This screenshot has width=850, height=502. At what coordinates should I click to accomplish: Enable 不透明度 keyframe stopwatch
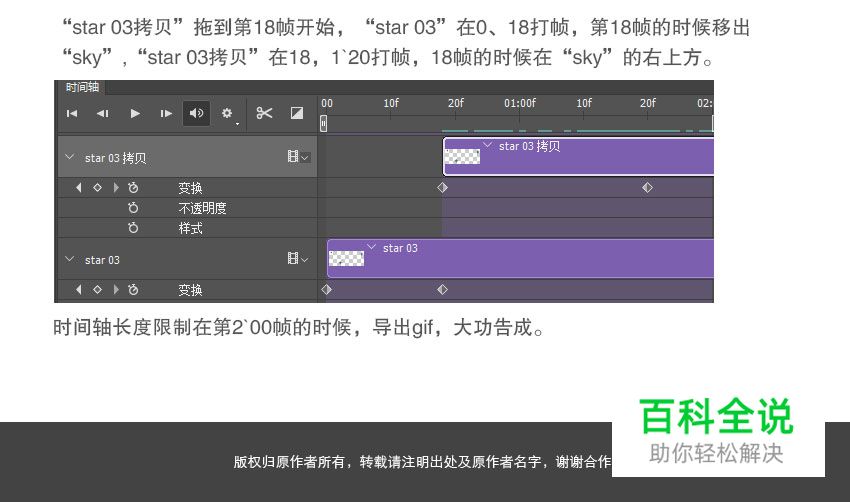pos(133,208)
